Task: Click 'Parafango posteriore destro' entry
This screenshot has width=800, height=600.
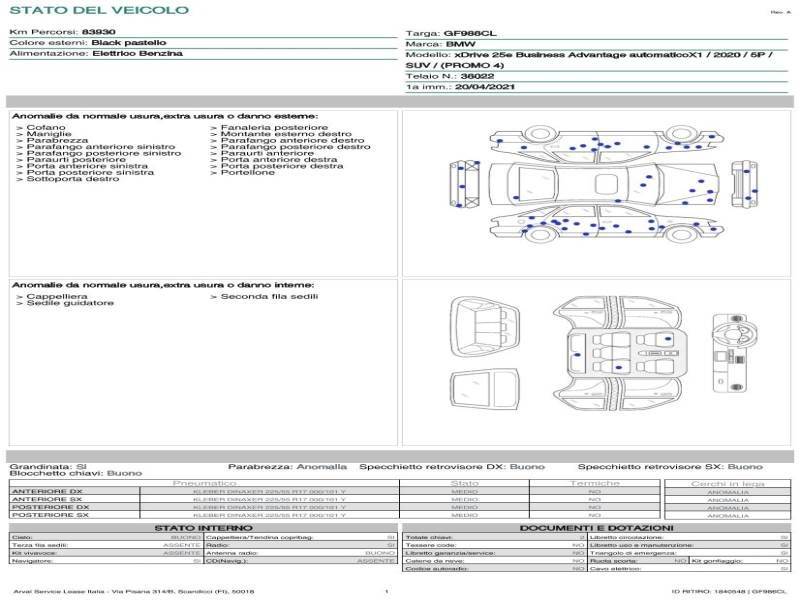Action: tap(295, 146)
